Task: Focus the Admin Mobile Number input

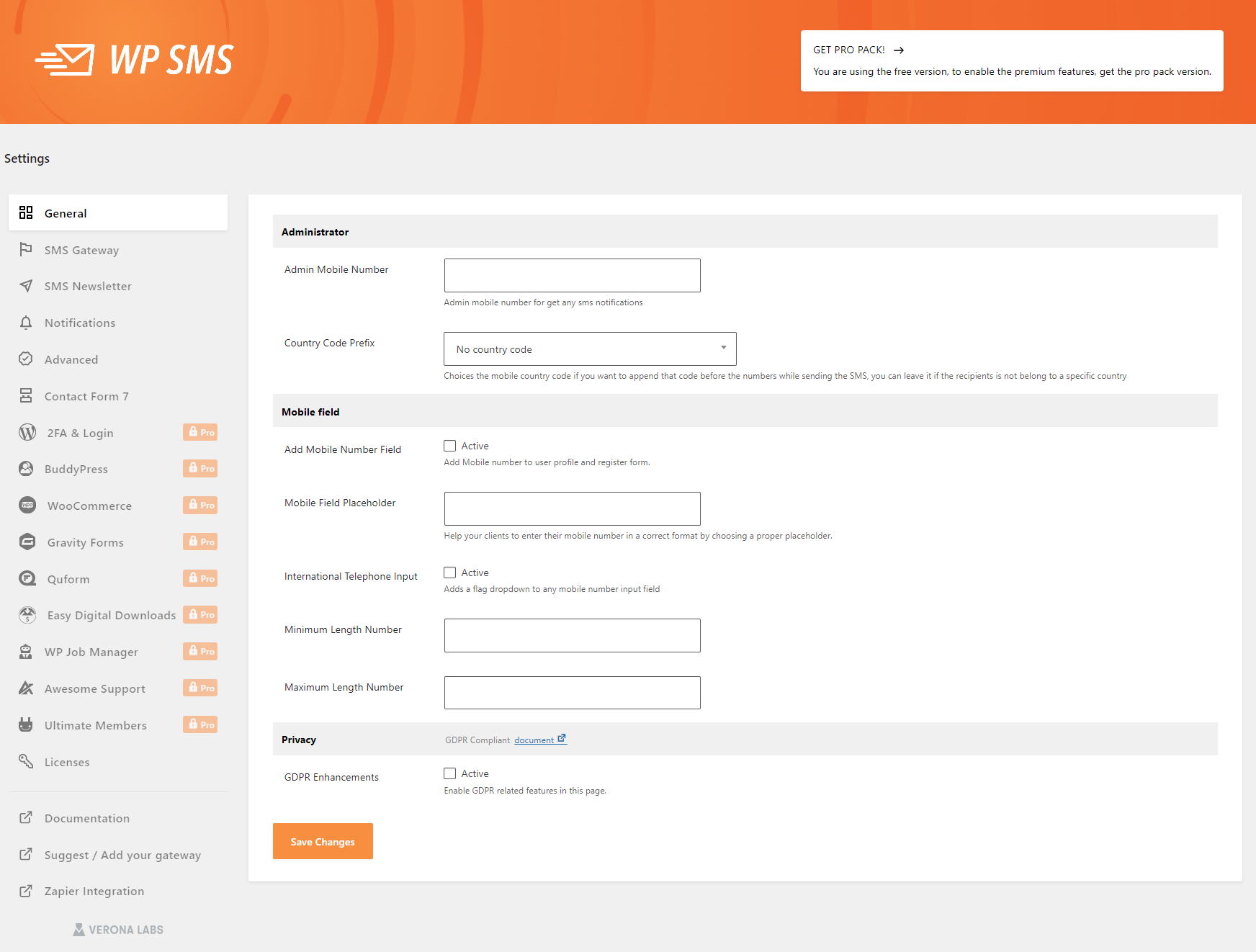Action: pos(573,275)
